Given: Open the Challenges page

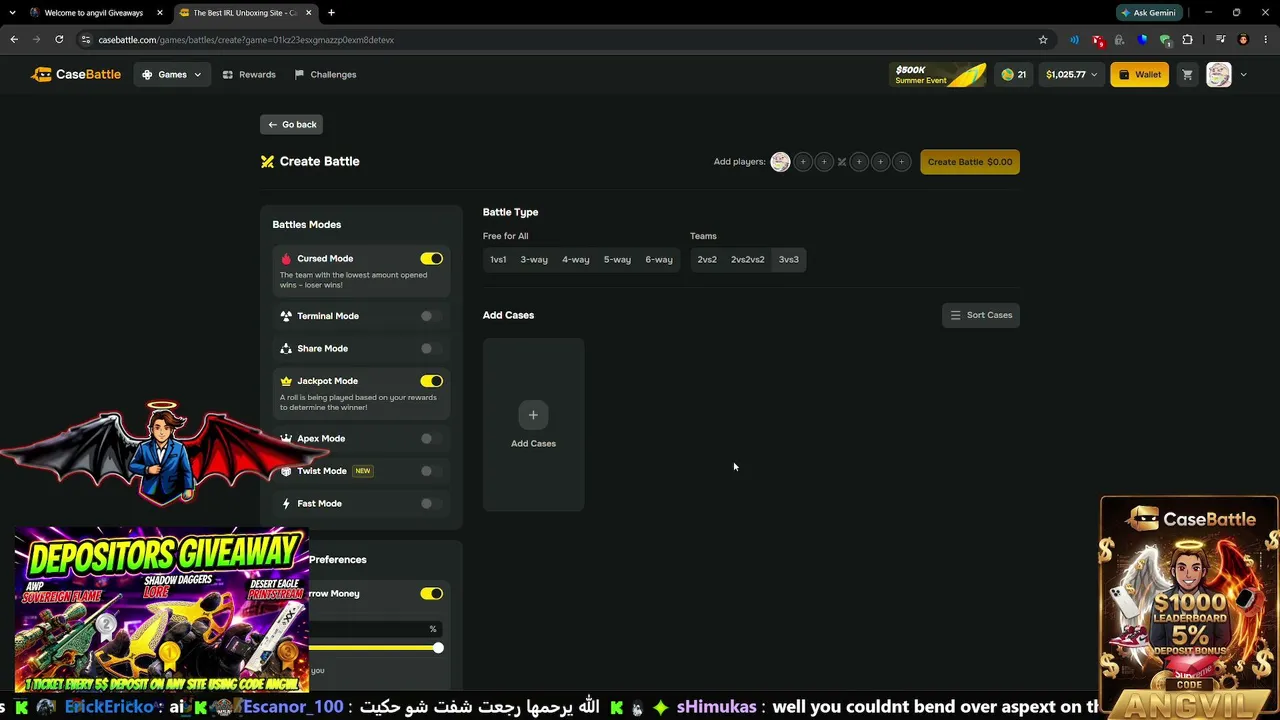Looking at the screenshot, I should pyautogui.click(x=325, y=74).
